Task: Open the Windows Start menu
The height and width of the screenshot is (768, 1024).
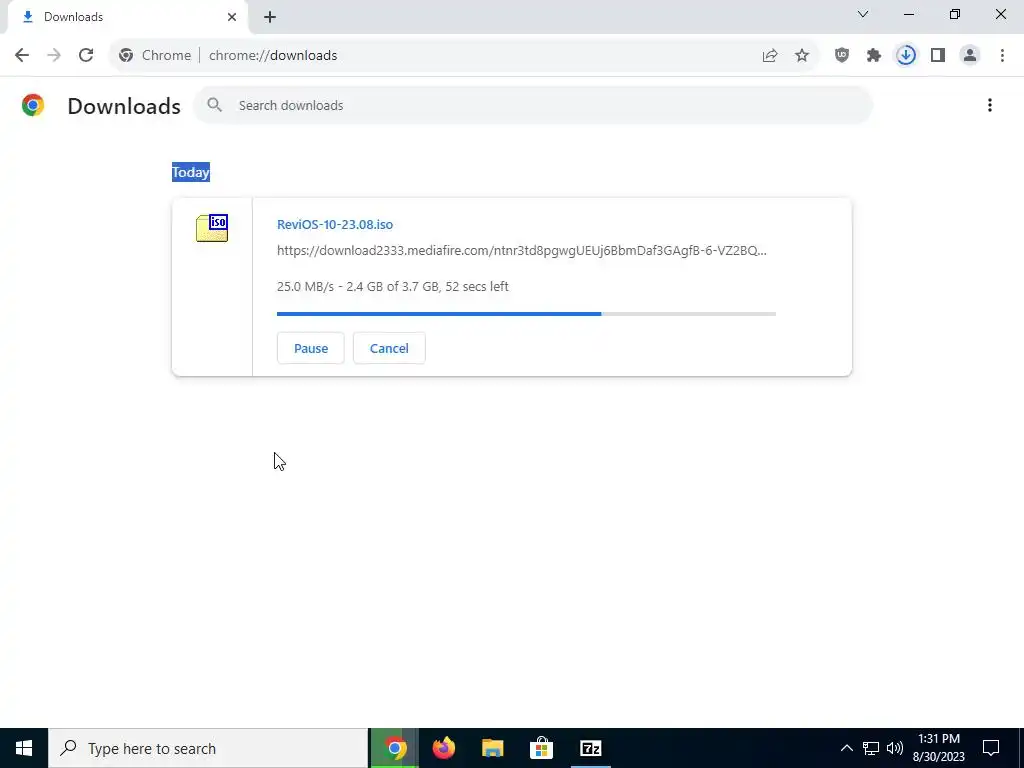Action: [x=24, y=748]
